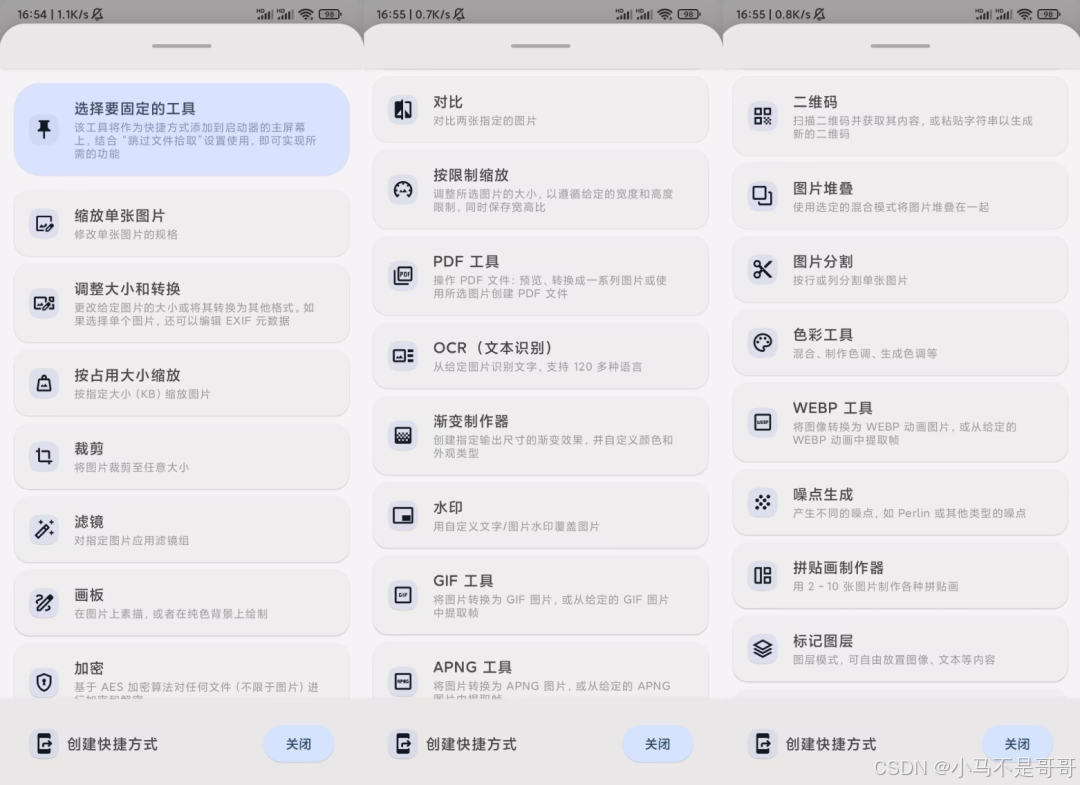Tap the 选择要固定的工具 header card
Screen dimensions: 1080x785
click(181, 129)
